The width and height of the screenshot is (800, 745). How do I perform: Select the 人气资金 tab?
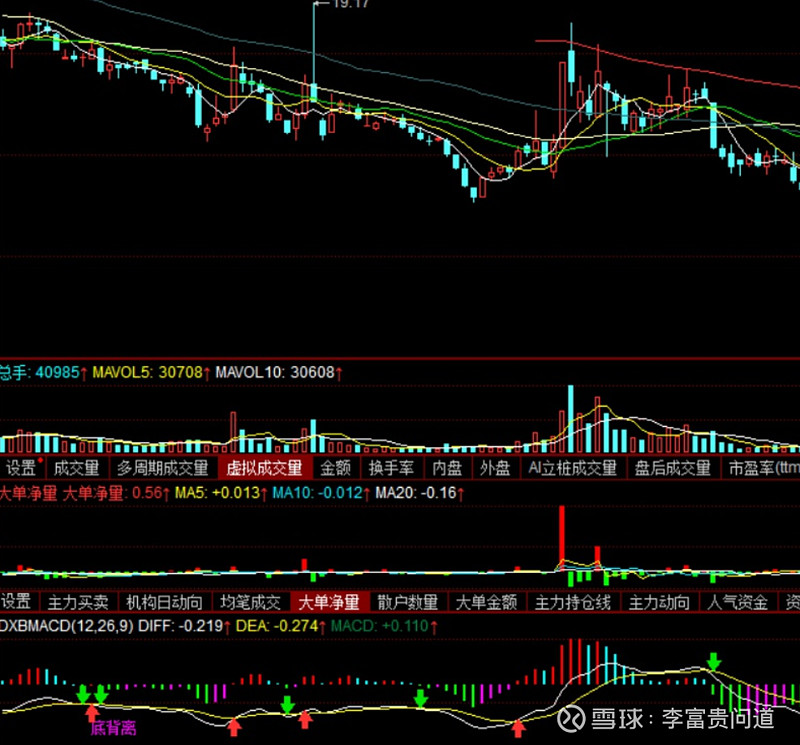[737, 602]
